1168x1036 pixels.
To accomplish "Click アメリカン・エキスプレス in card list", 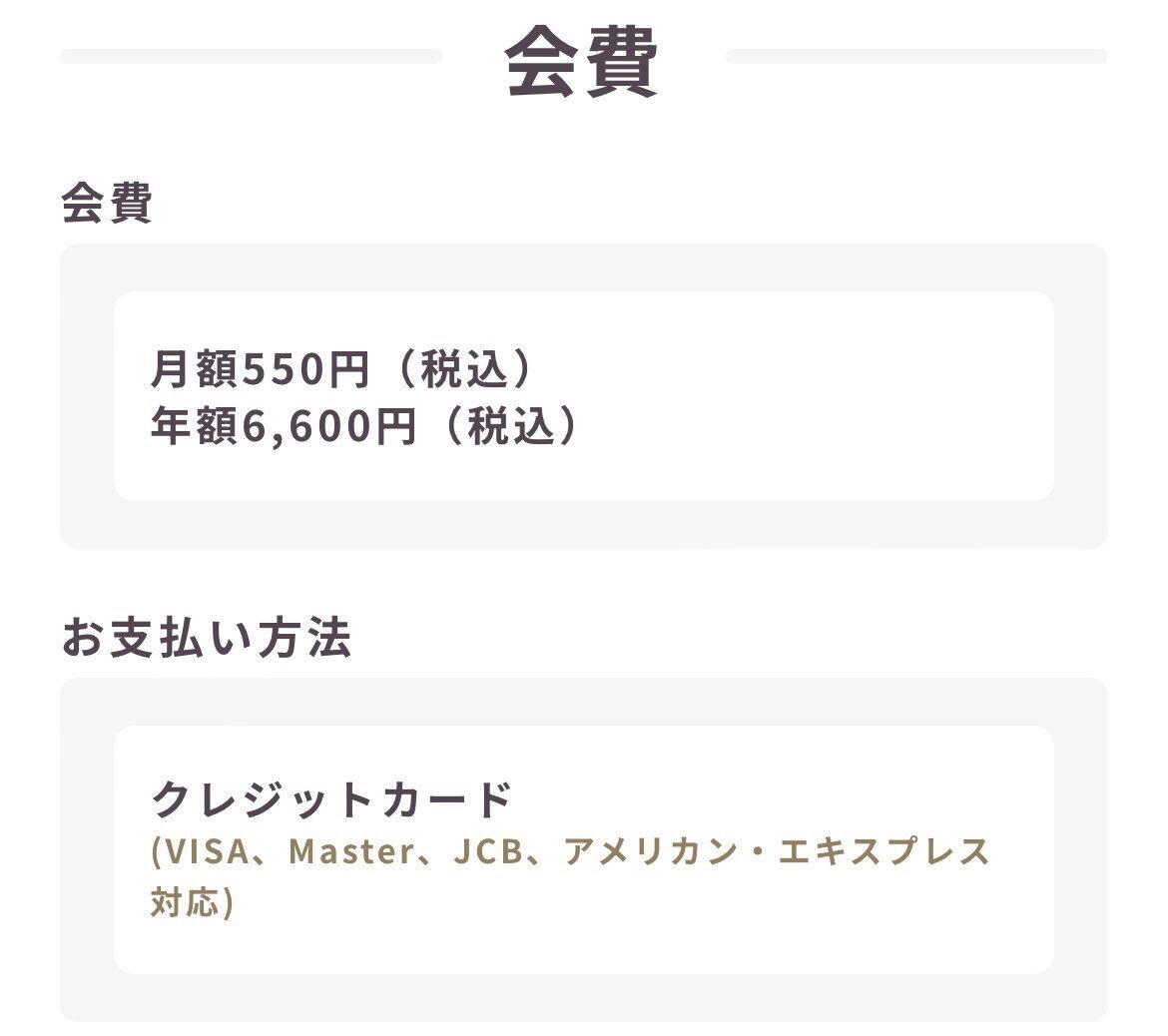I will tap(777, 852).
